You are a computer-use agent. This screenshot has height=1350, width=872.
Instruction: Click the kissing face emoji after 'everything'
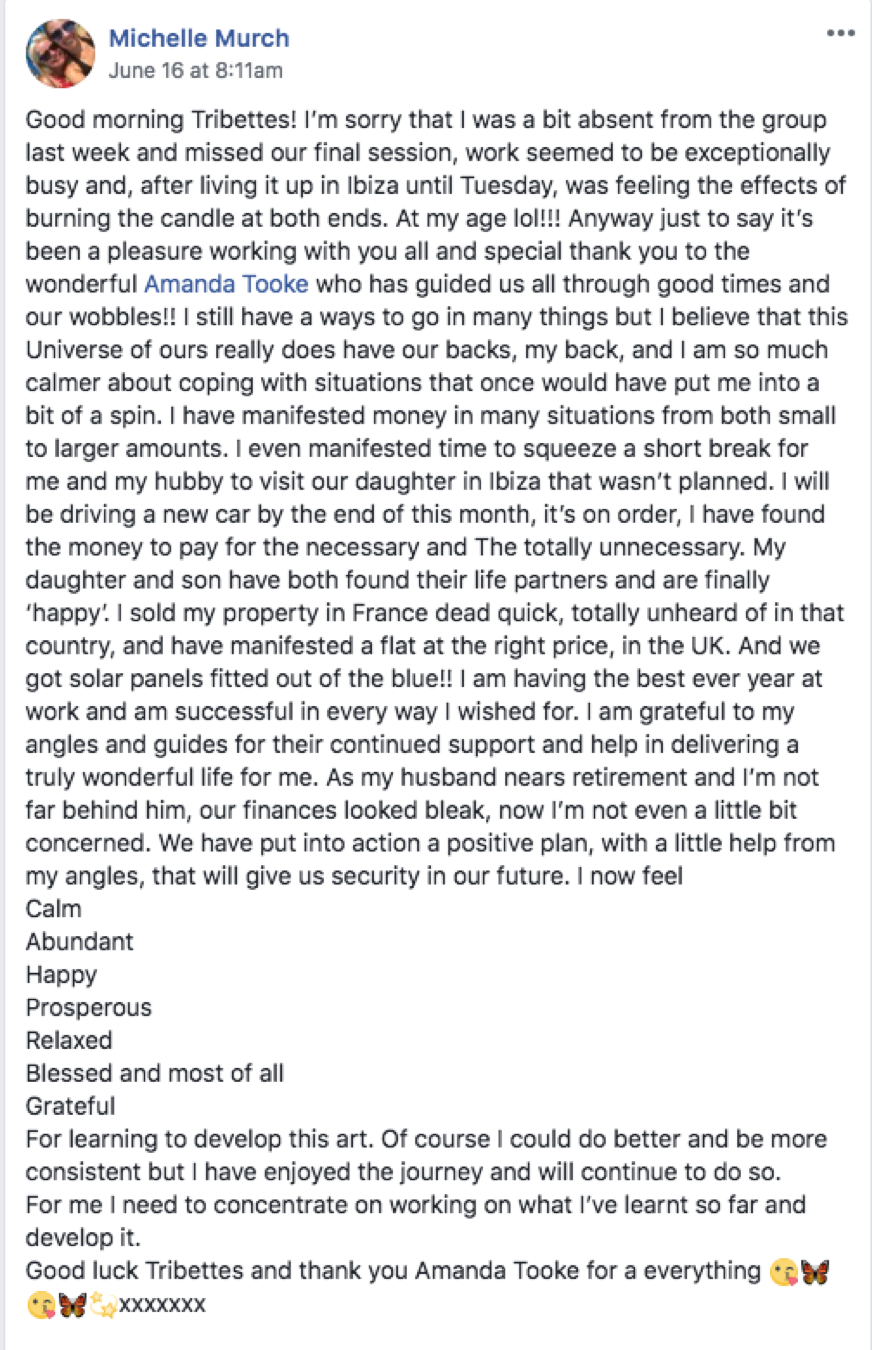point(784,1272)
